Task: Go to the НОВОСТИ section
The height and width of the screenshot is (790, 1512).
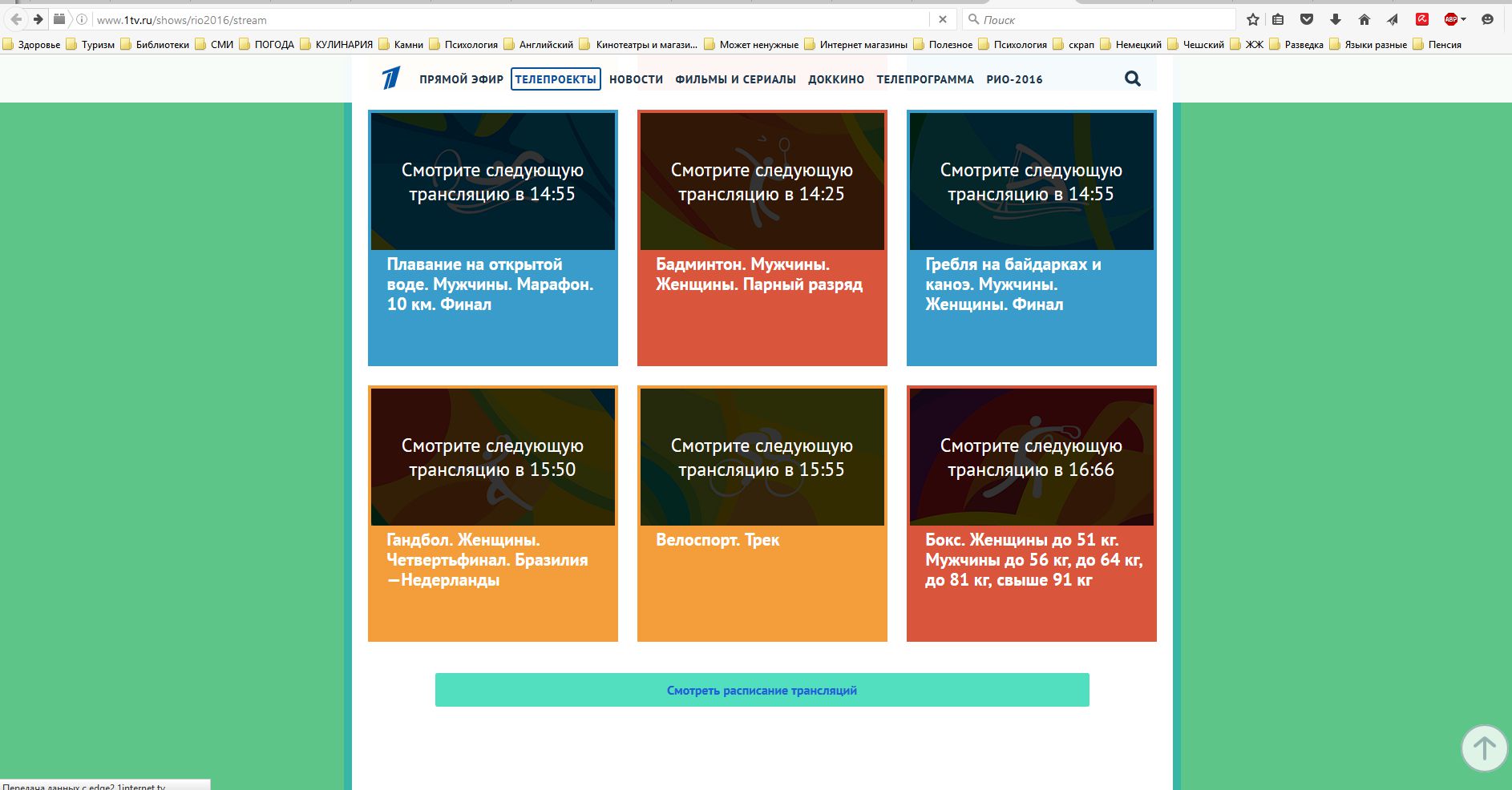Action: (x=636, y=79)
